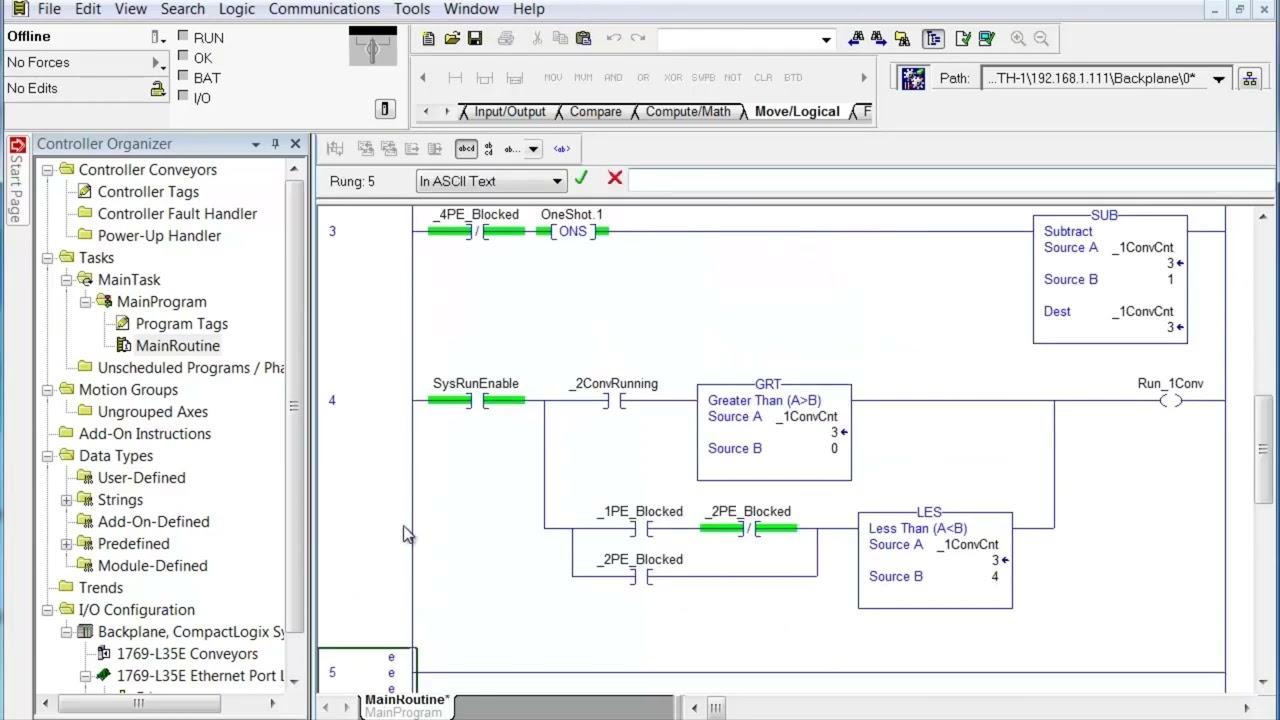
Task: Save the project with floppy icon
Action: (475, 39)
